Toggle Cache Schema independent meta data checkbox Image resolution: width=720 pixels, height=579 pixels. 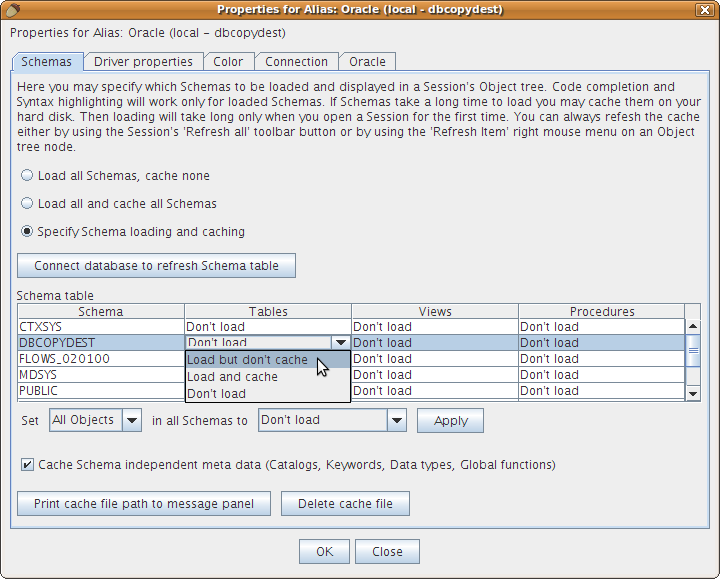[27, 465]
